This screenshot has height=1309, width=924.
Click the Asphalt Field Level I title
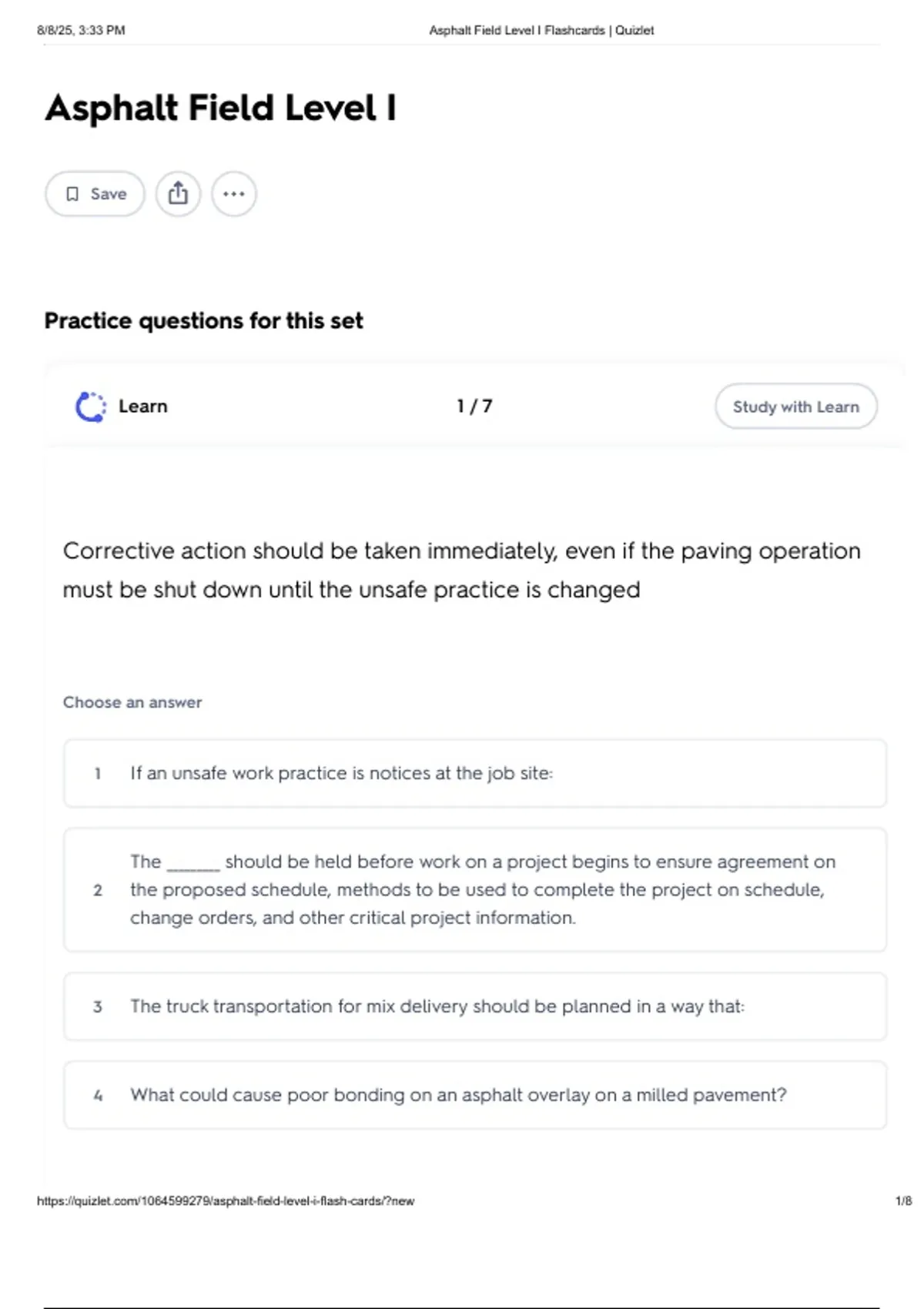[x=221, y=108]
